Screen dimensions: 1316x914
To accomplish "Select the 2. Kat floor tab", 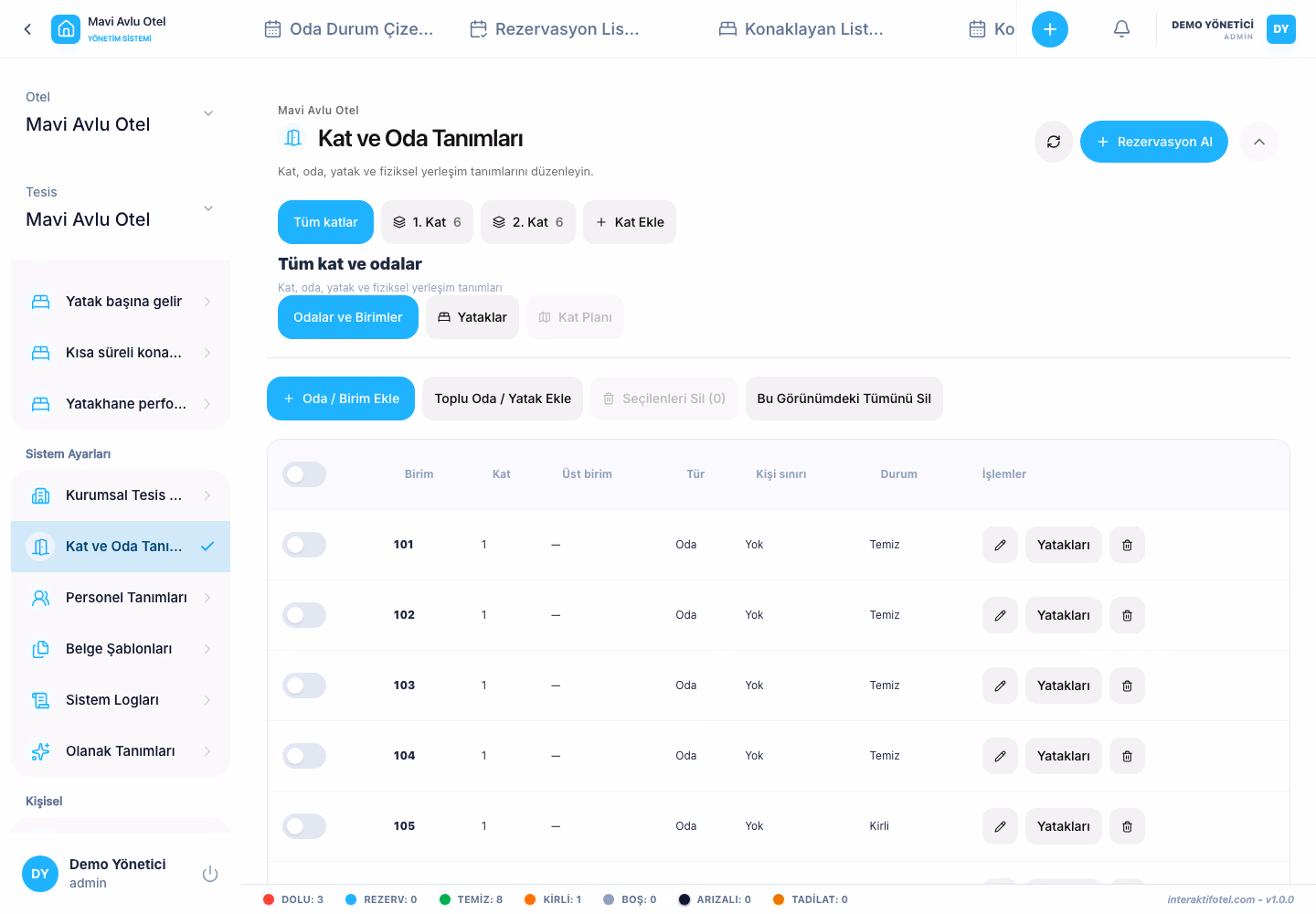I will [x=528, y=222].
